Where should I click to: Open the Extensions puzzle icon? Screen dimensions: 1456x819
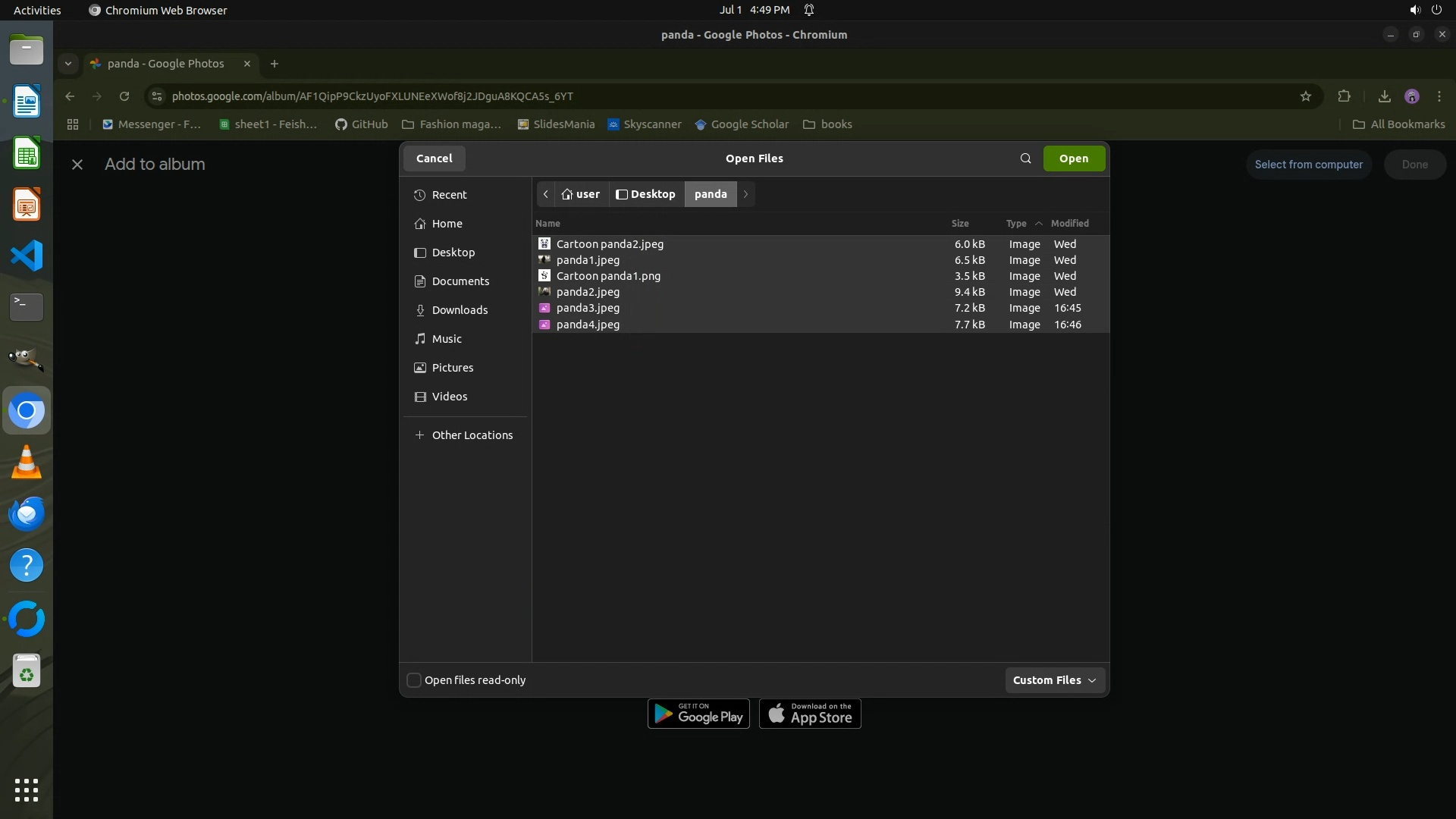(x=1344, y=96)
